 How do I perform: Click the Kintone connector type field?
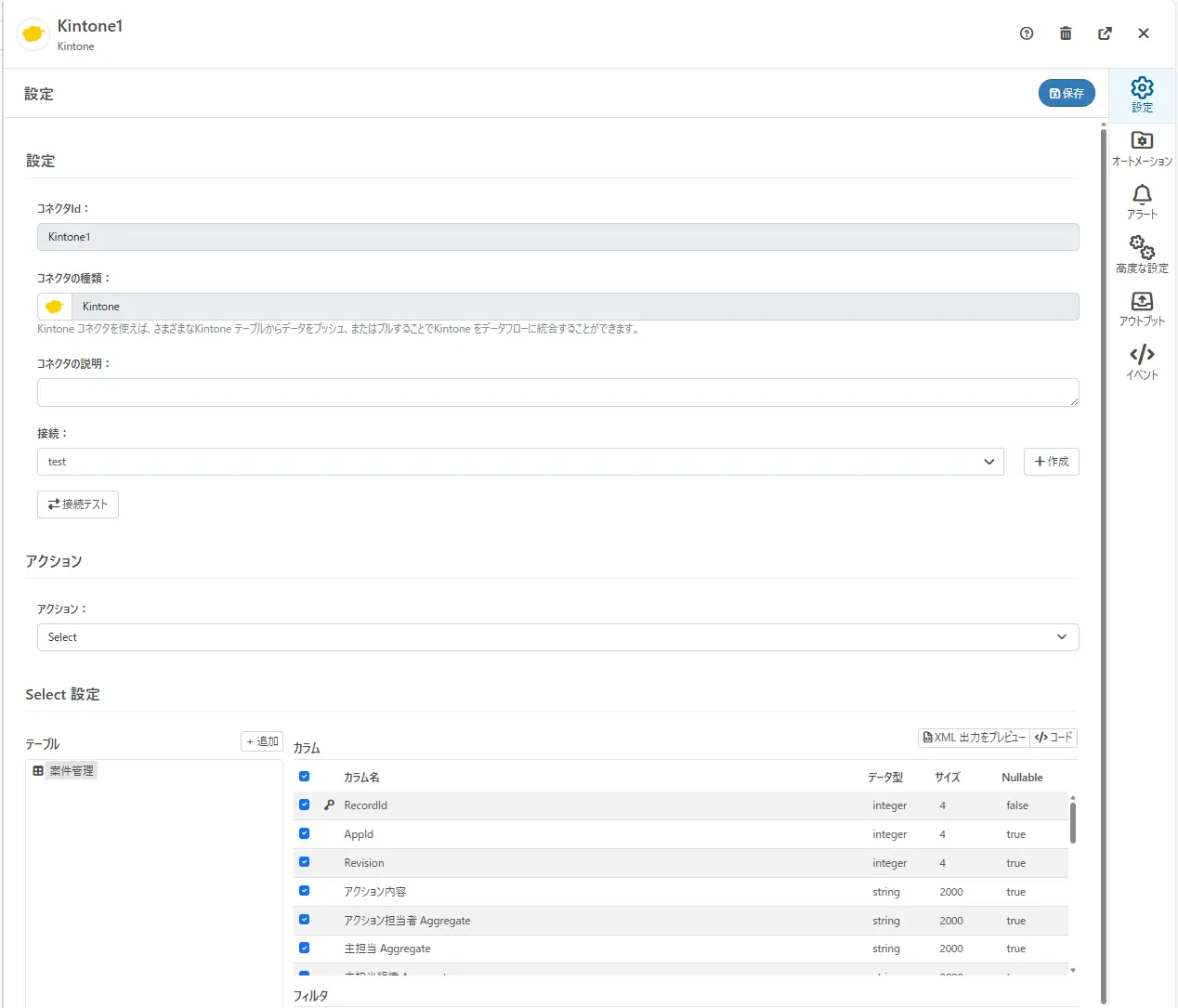click(x=575, y=307)
